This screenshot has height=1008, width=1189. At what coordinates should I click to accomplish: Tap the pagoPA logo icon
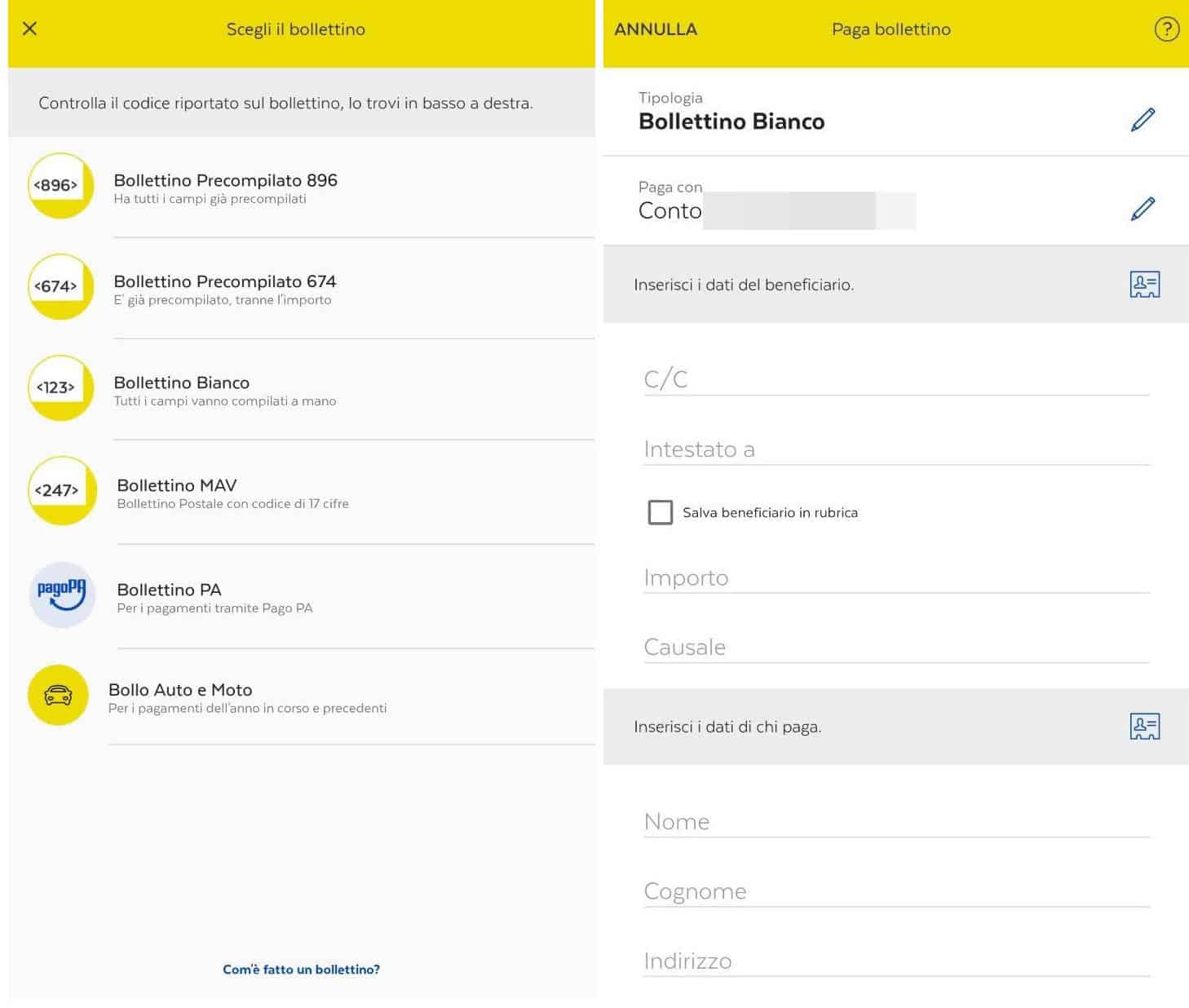tap(62, 595)
